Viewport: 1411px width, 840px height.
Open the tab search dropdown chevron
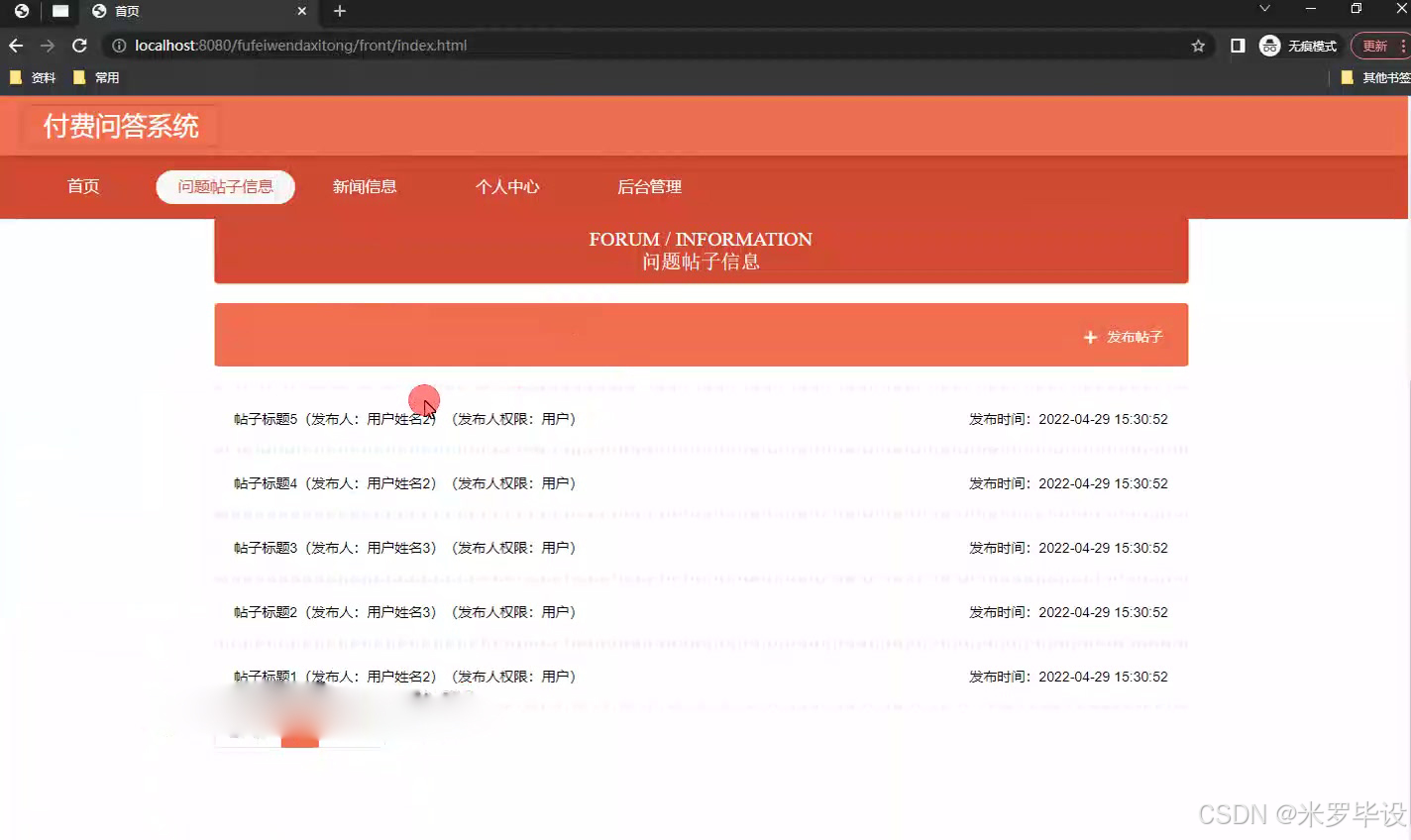(x=1264, y=9)
